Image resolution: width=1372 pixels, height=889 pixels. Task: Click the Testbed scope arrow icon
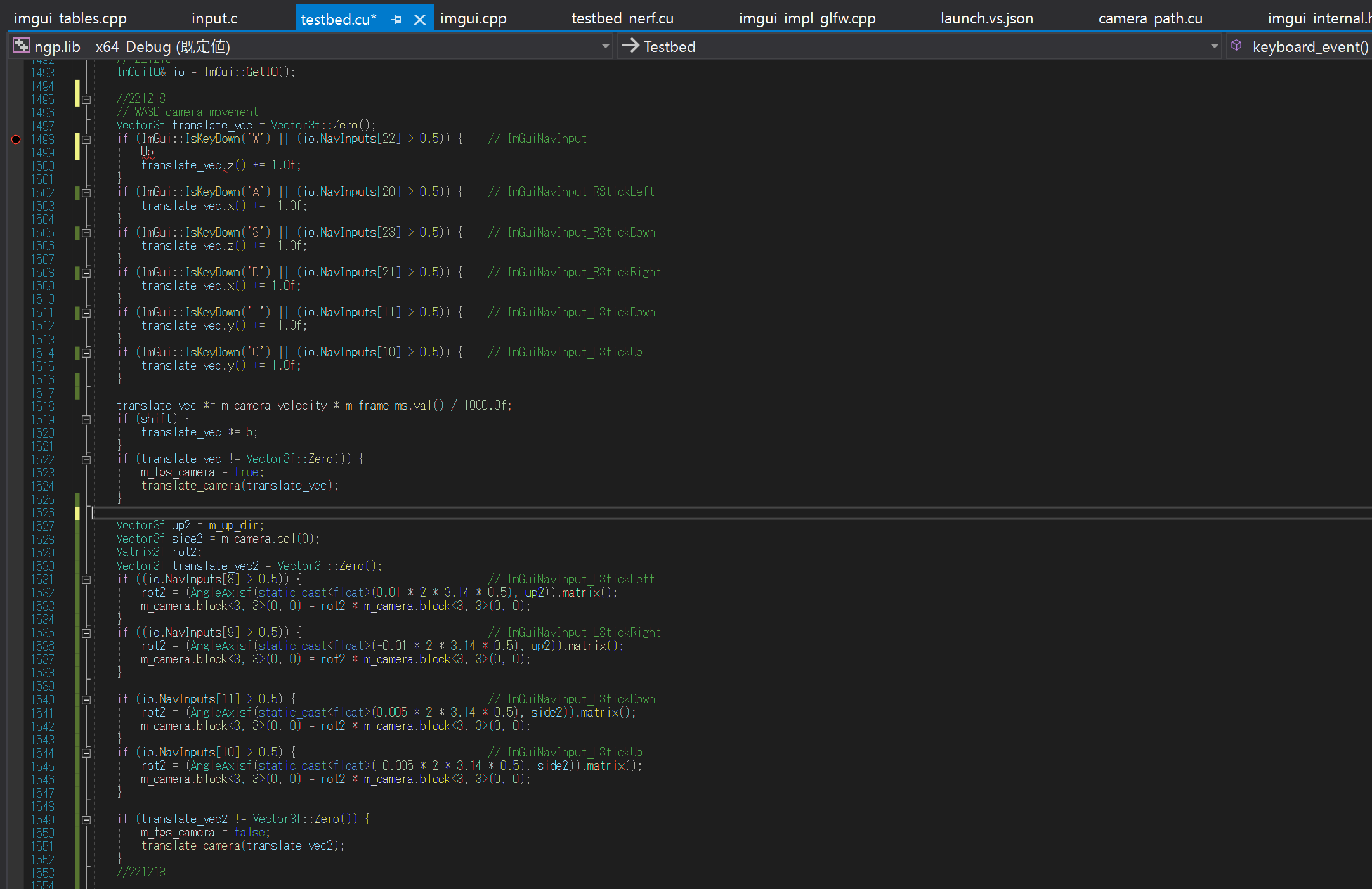[x=630, y=46]
